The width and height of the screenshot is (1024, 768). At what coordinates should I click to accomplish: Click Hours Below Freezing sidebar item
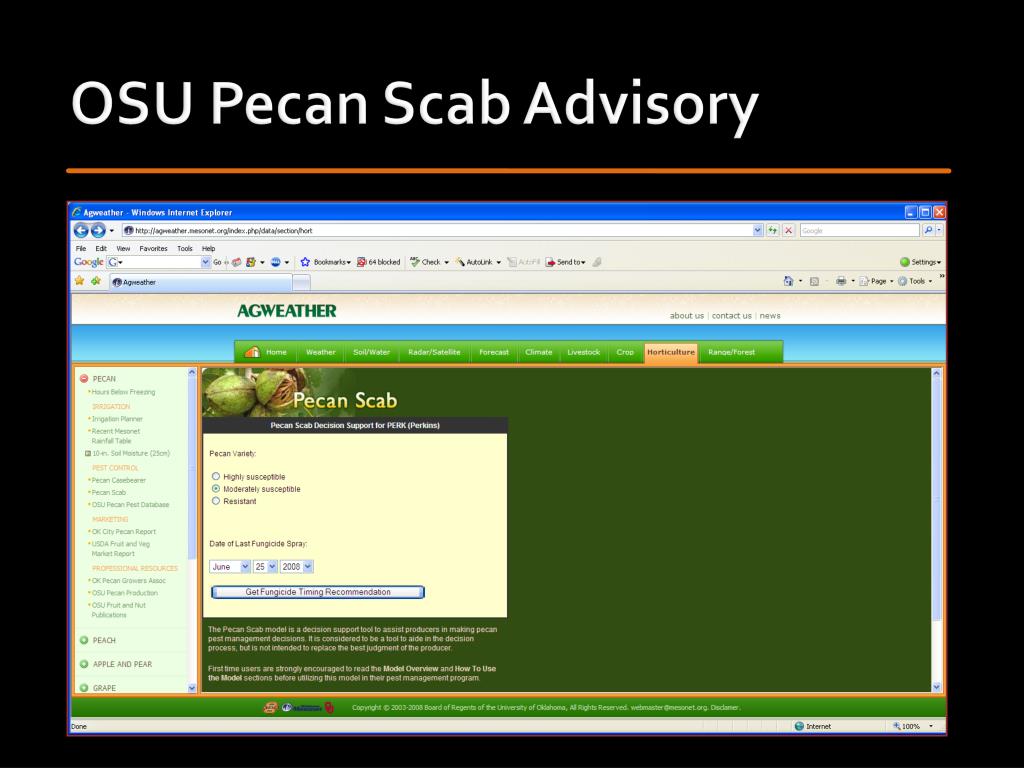pos(123,392)
